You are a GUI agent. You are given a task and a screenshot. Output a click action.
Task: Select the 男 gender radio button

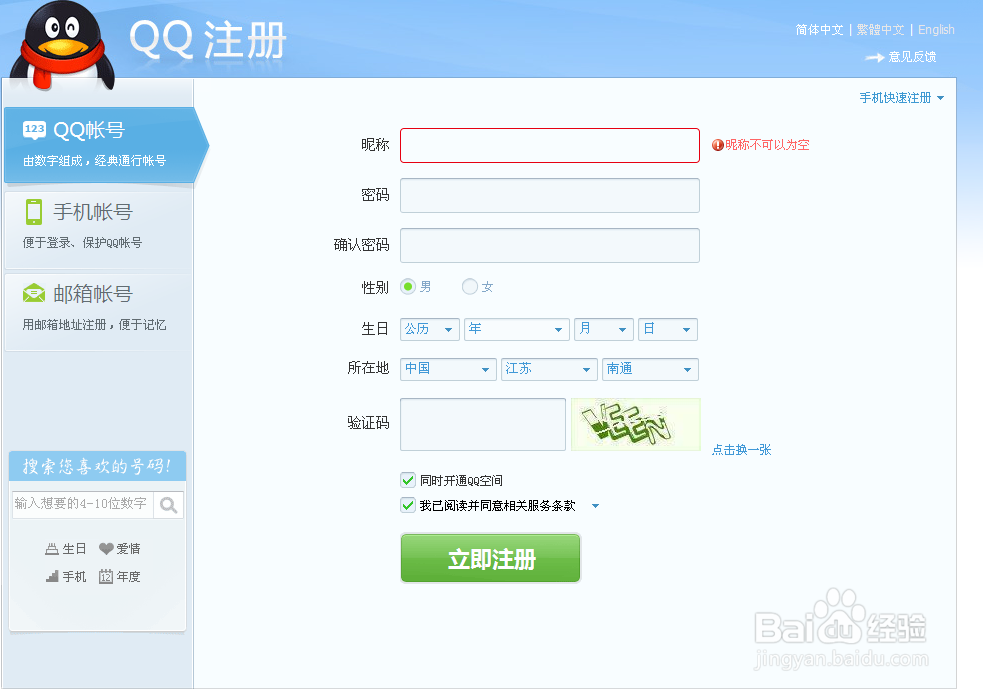[408, 287]
